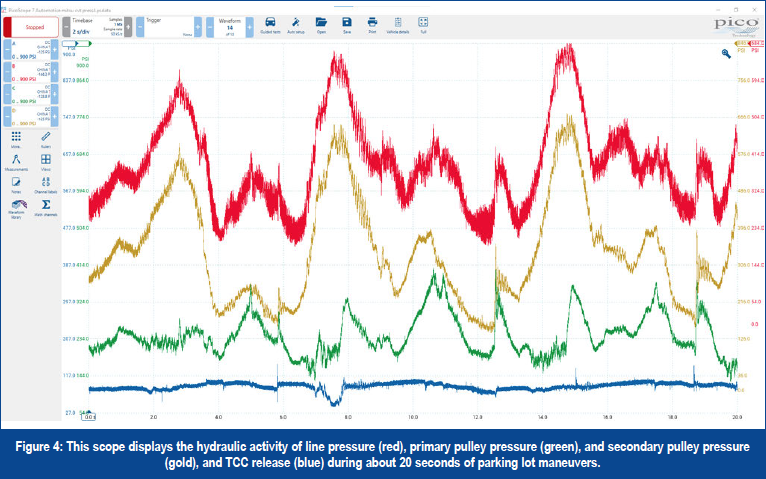
Task: Open the Trigger settings panel
Action: (169, 27)
